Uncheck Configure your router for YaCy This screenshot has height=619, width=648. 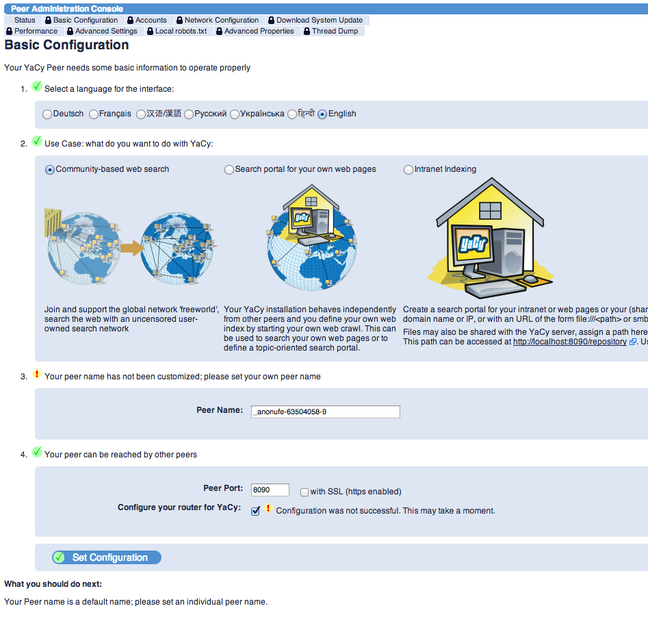click(255, 511)
